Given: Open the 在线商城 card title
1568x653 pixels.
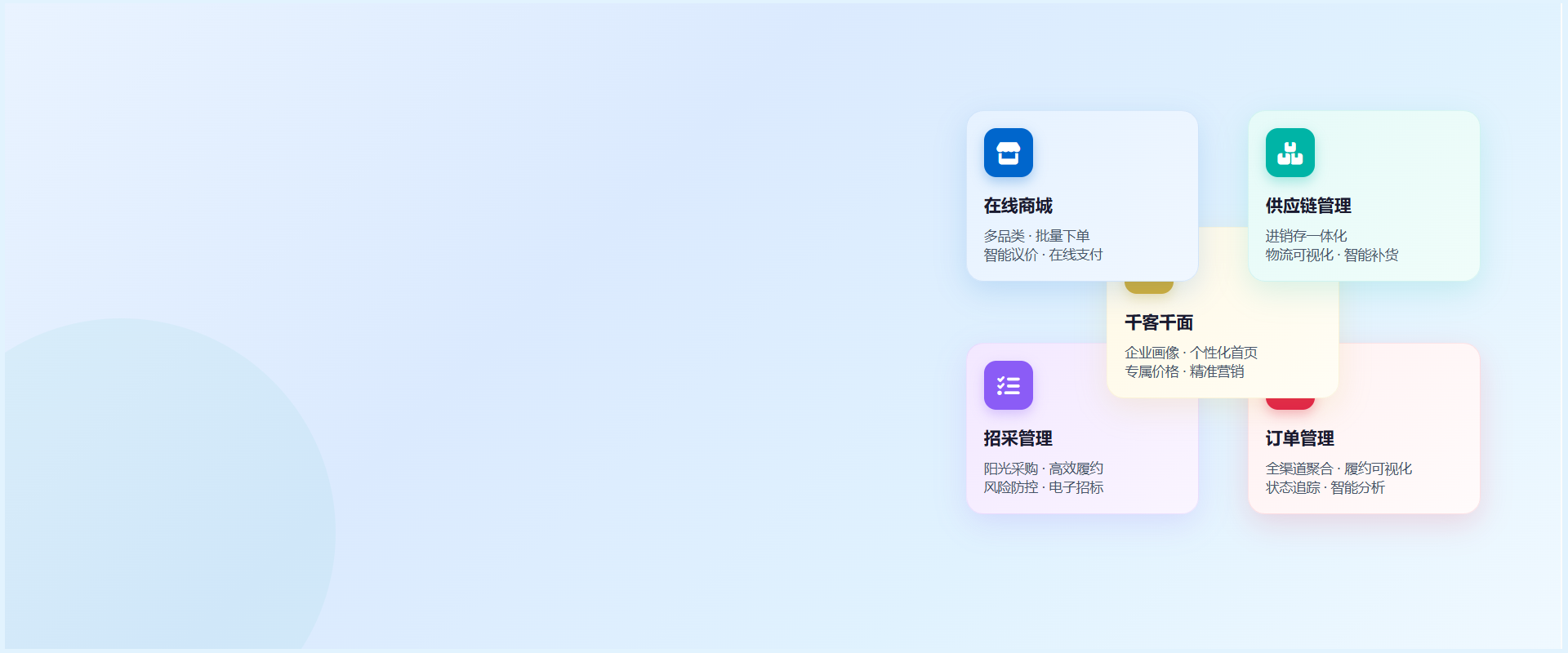Looking at the screenshot, I should 1018,206.
